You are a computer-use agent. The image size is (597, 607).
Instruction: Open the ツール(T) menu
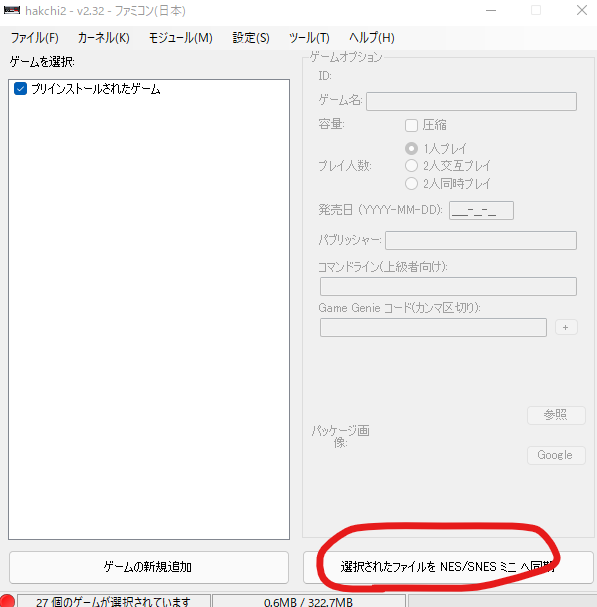[x=309, y=38]
